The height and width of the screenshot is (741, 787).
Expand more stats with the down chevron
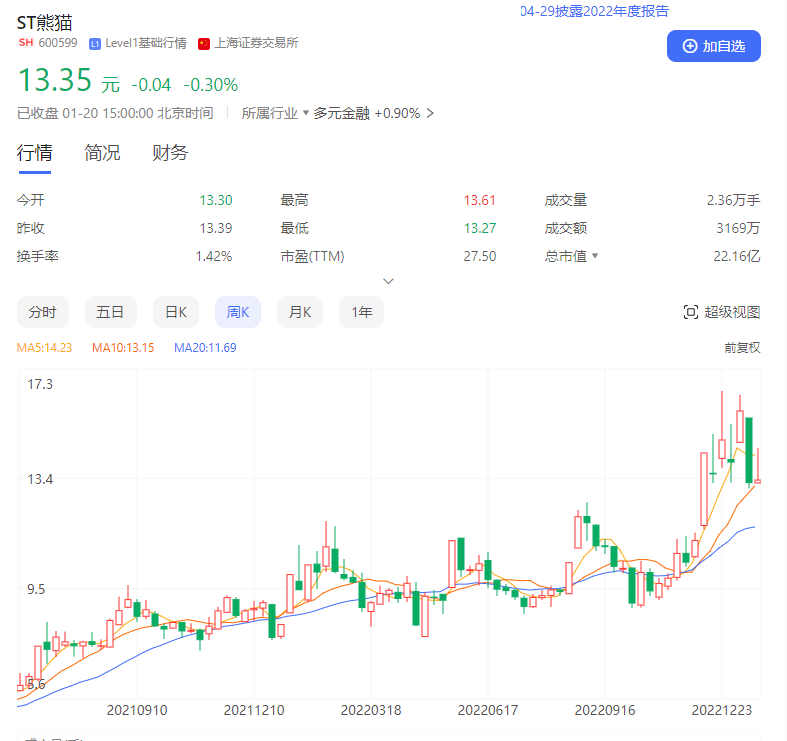[389, 281]
